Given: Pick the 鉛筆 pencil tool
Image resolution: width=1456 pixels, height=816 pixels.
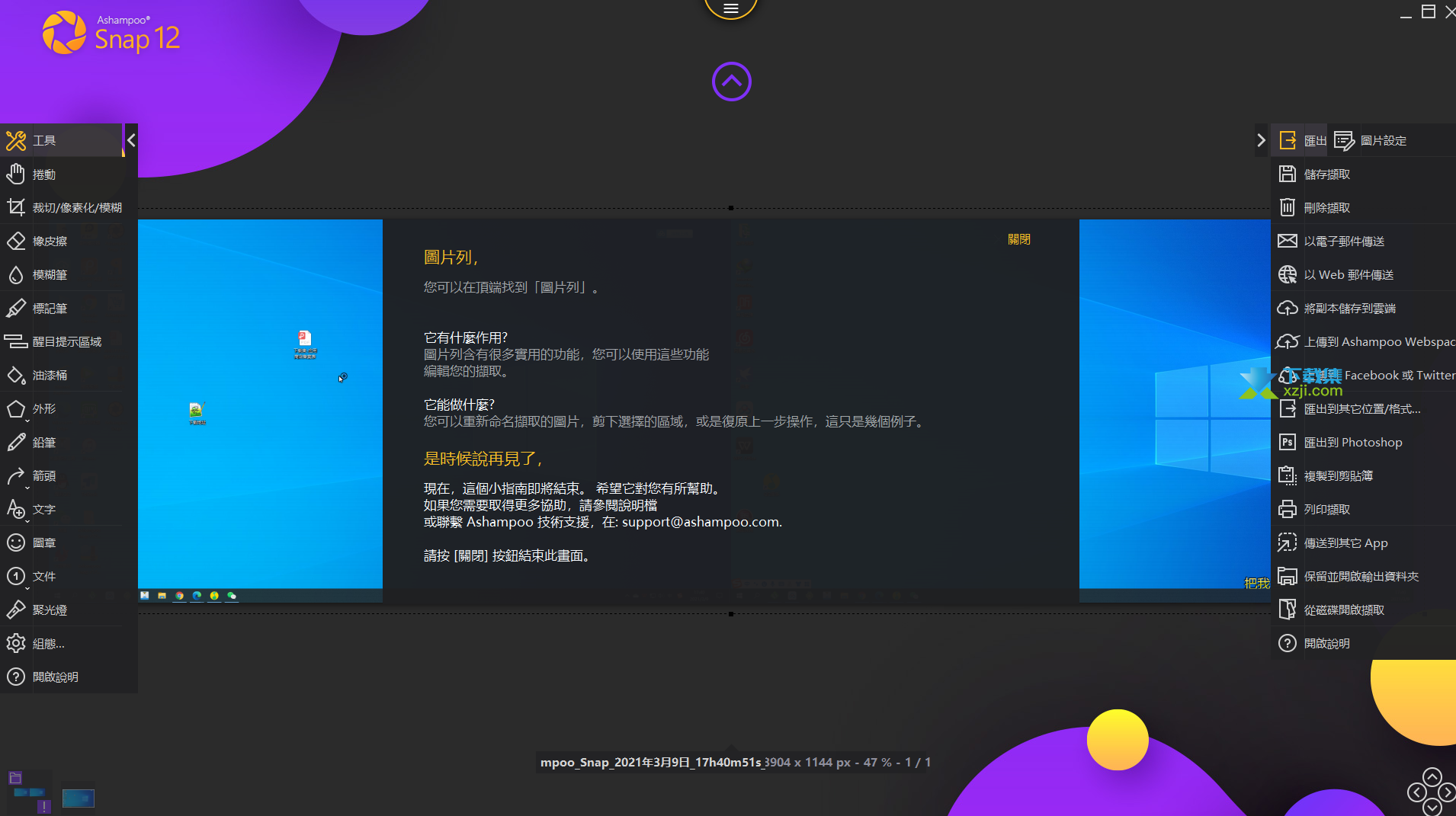Looking at the screenshot, I should coord(61,442).
